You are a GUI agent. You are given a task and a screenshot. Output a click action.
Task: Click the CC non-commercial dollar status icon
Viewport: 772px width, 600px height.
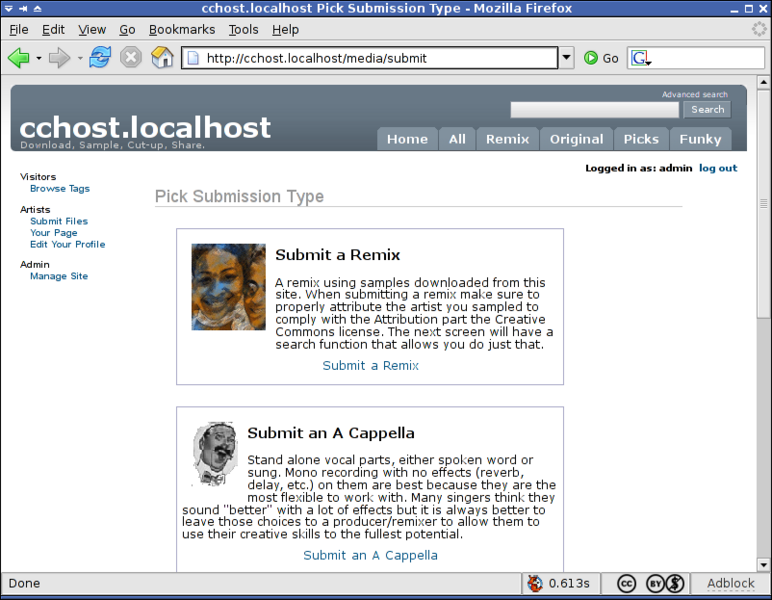coord(675,584)
